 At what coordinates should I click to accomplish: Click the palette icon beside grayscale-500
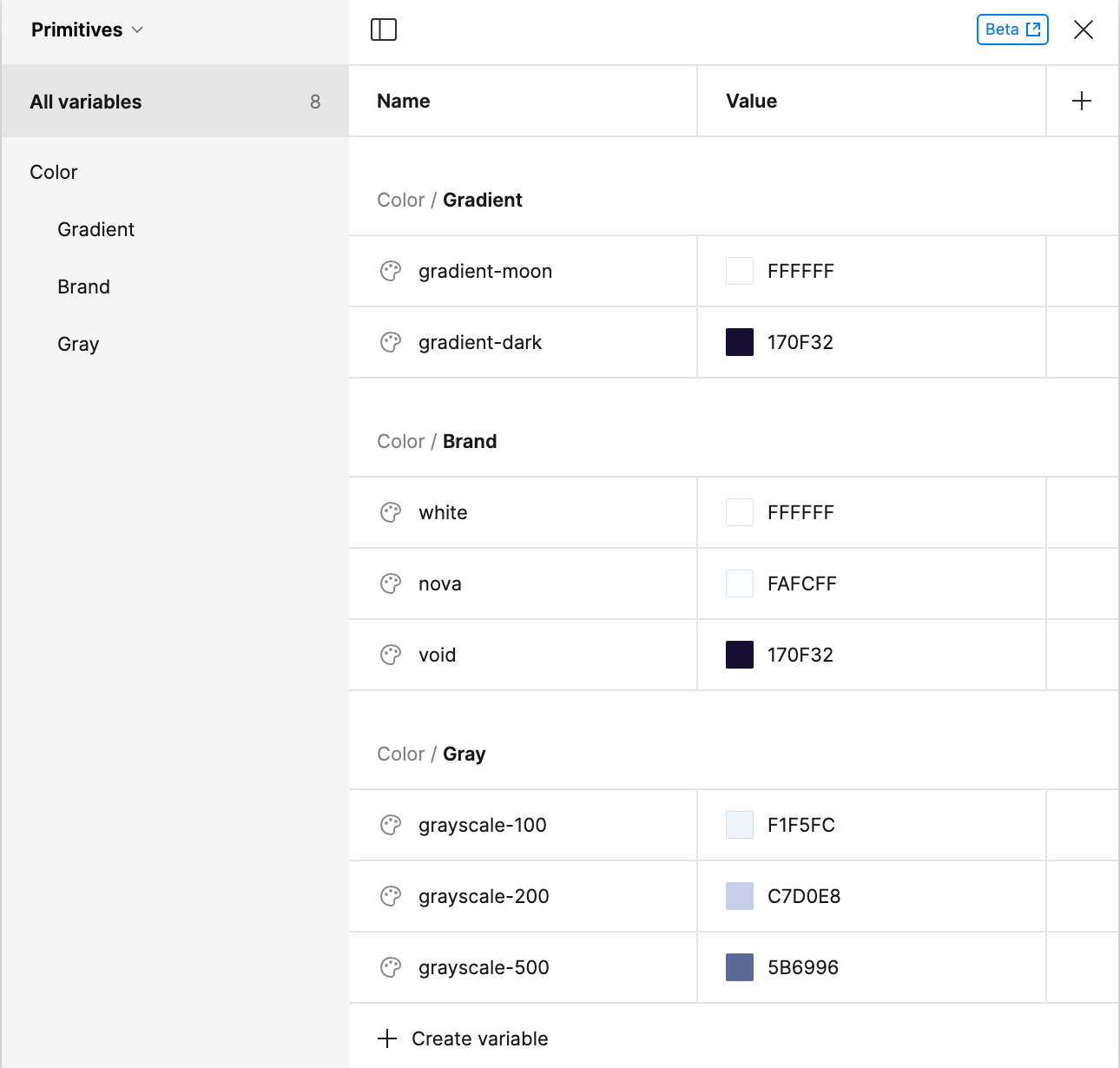click(391, 967)
